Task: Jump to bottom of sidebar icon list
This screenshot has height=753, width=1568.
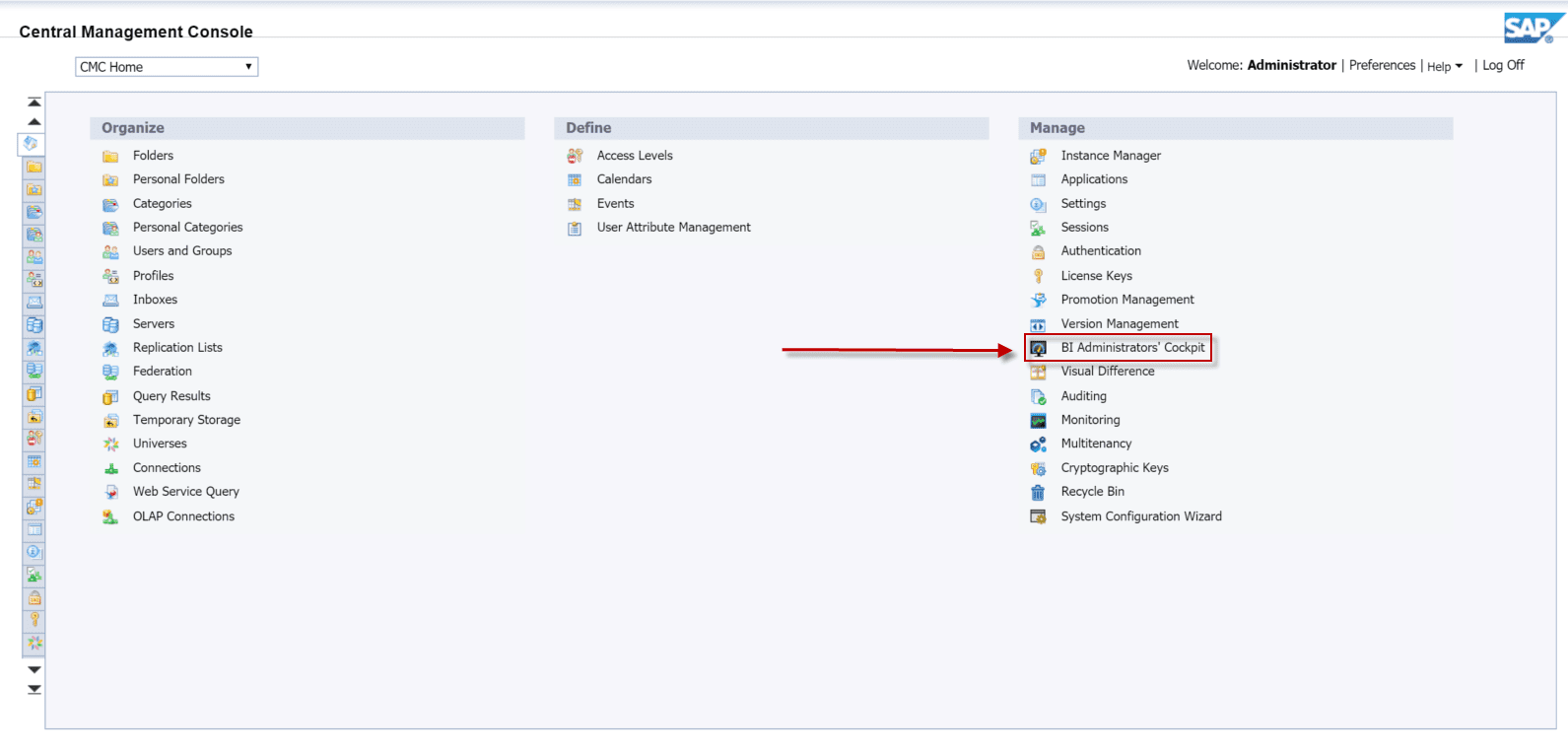Action: pos(34,689)
